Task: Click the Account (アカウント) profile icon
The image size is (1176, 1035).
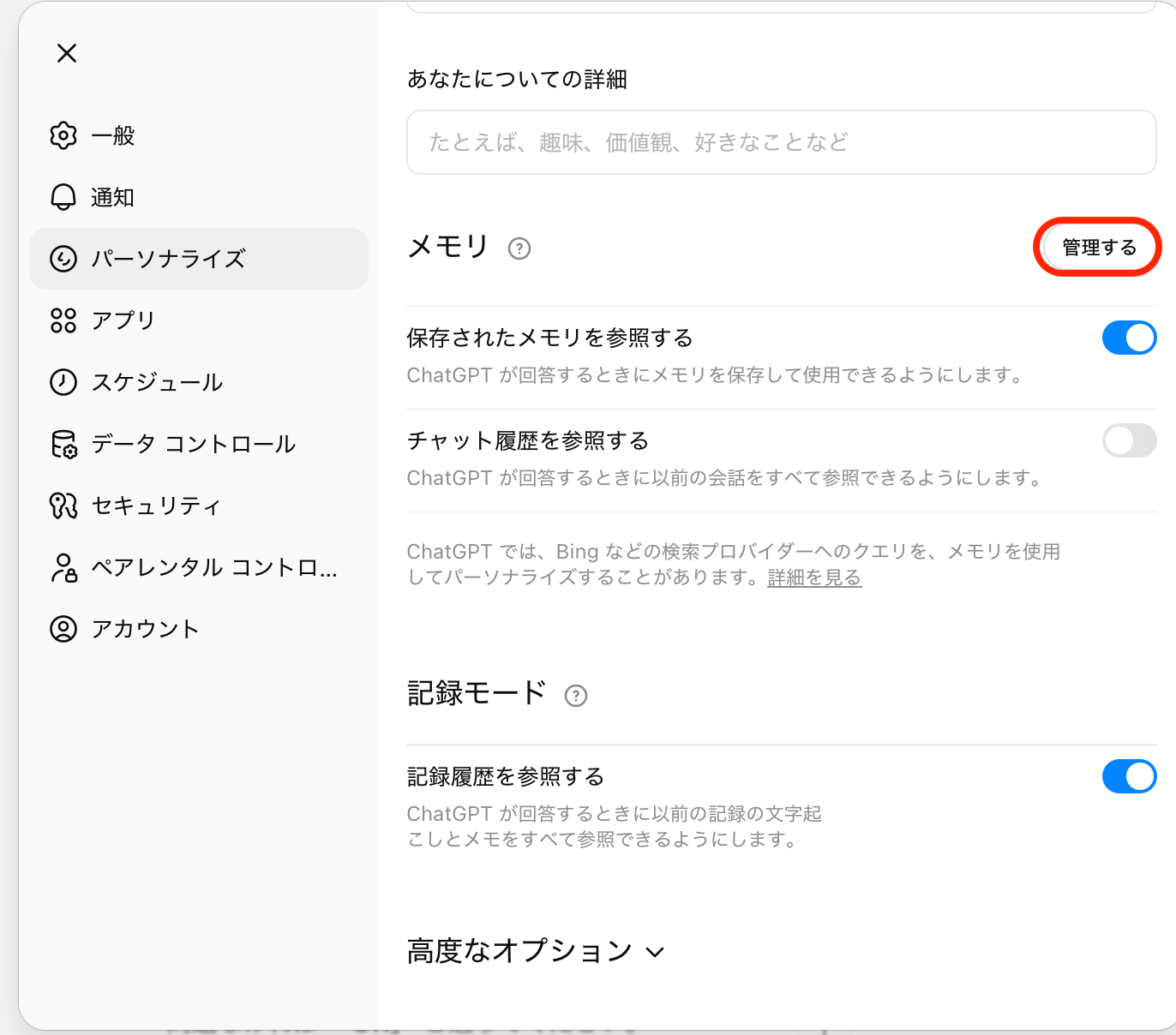Action: pos(63,629)
